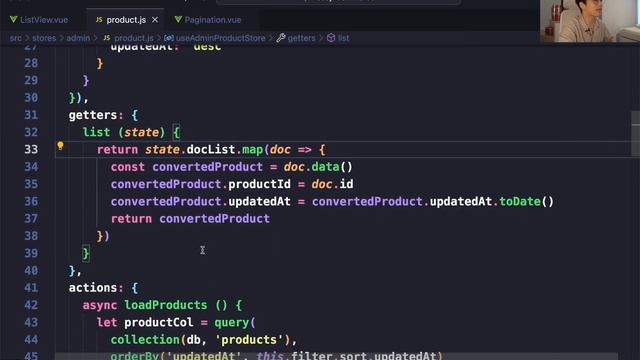Click the symbol icon before useAdminProductStore breadcrumb
Image resolution: width=640 pixels, height=360 pixels.
tap(169, 38)
